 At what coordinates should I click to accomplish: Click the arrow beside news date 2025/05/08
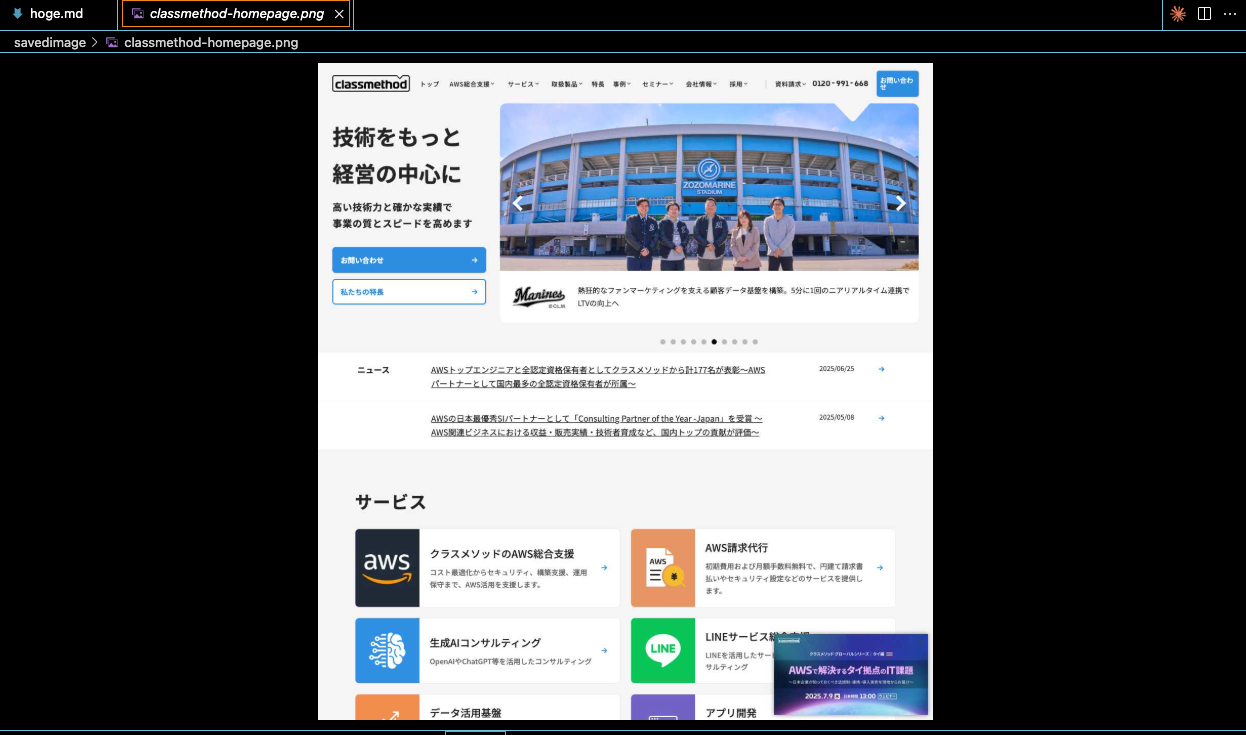881,418
